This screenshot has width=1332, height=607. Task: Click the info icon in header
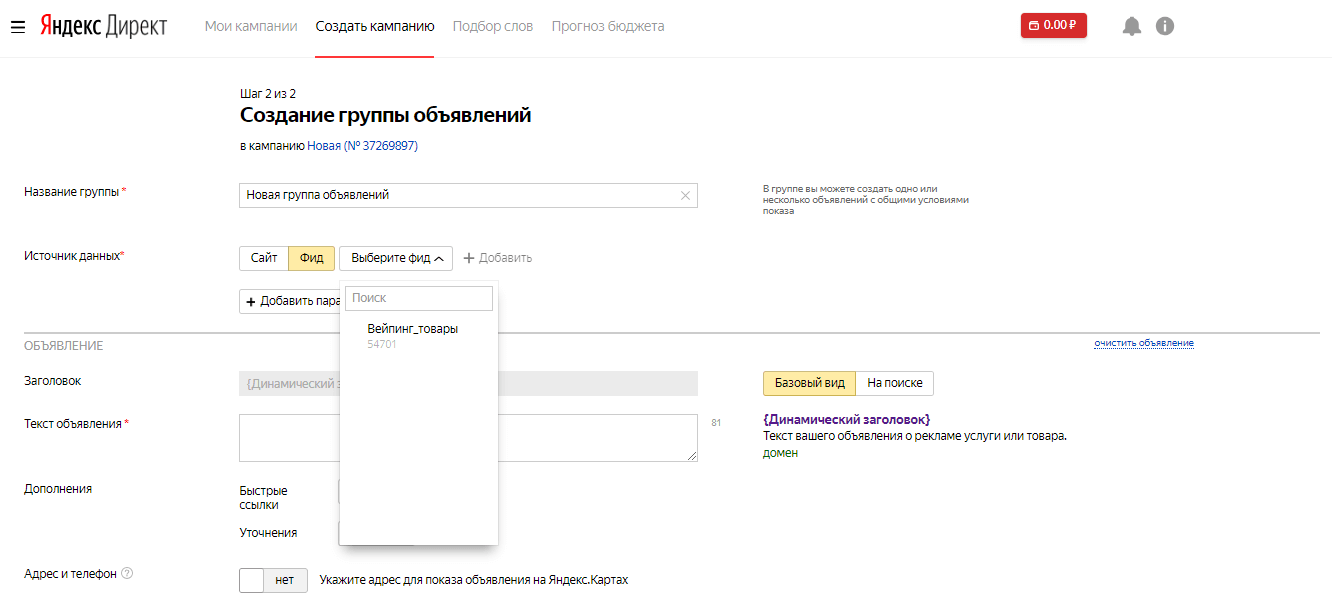pyautogui.click(x=1164, y=26)
